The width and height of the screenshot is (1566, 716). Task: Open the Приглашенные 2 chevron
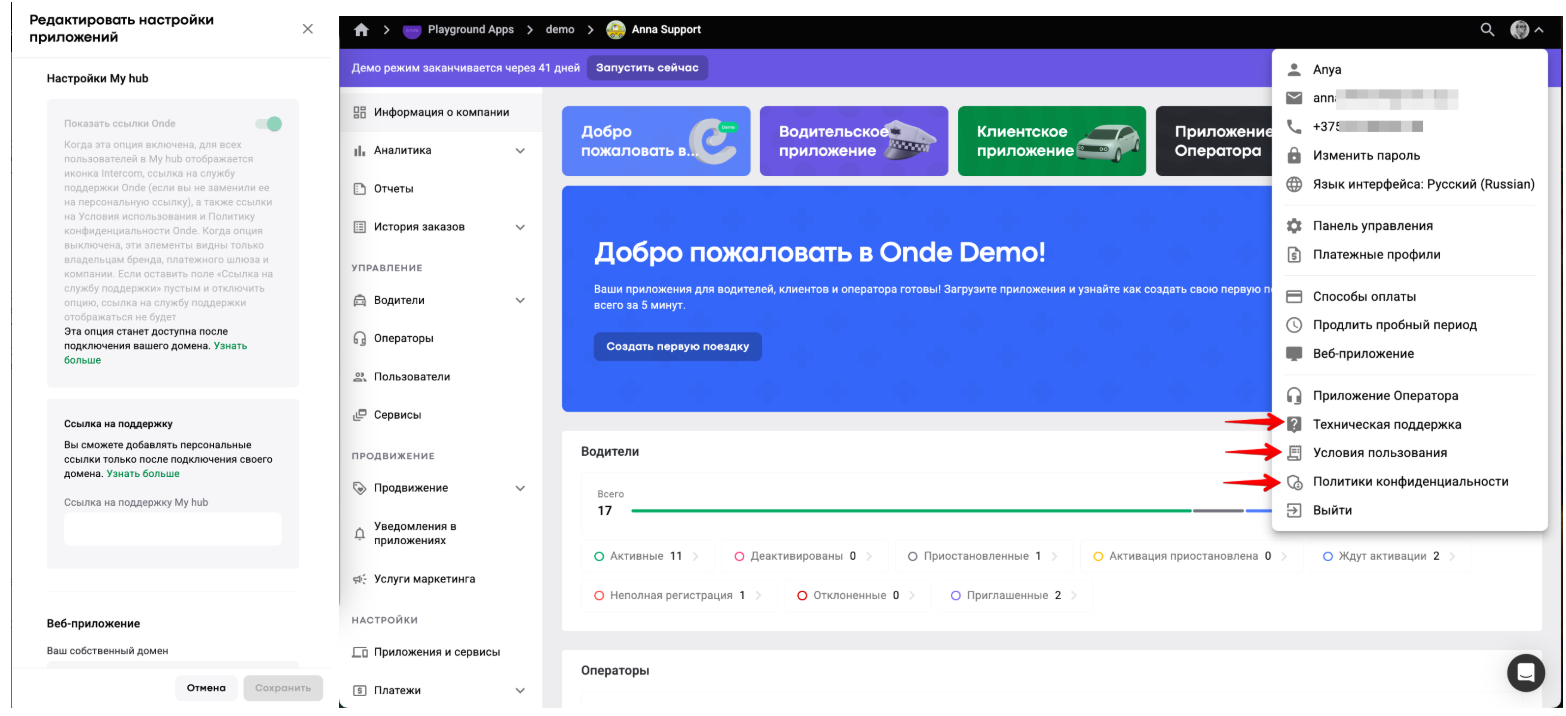(x=1075, y=595)
